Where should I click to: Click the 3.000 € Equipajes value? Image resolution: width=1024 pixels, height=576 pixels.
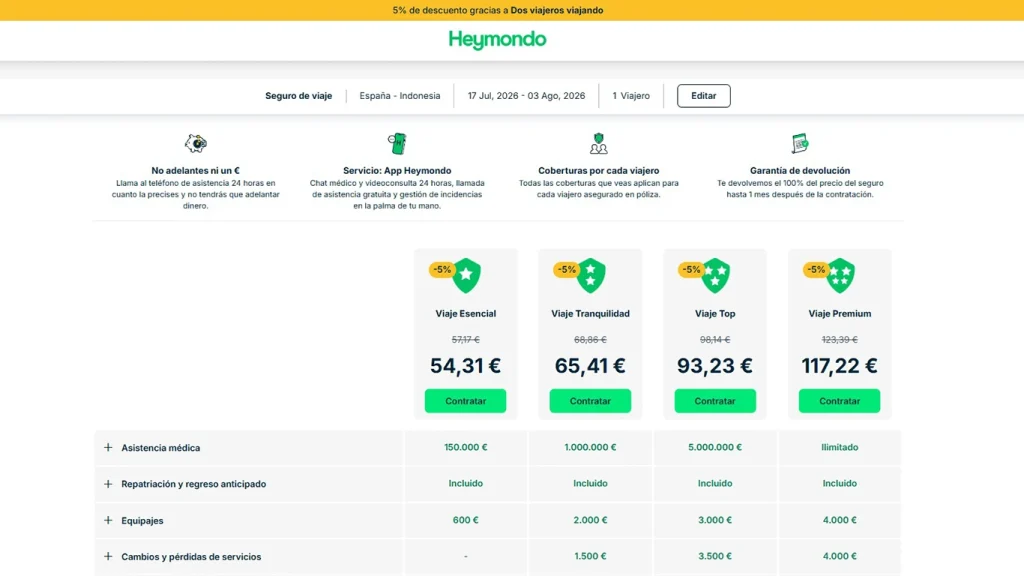tap(715, 520)
